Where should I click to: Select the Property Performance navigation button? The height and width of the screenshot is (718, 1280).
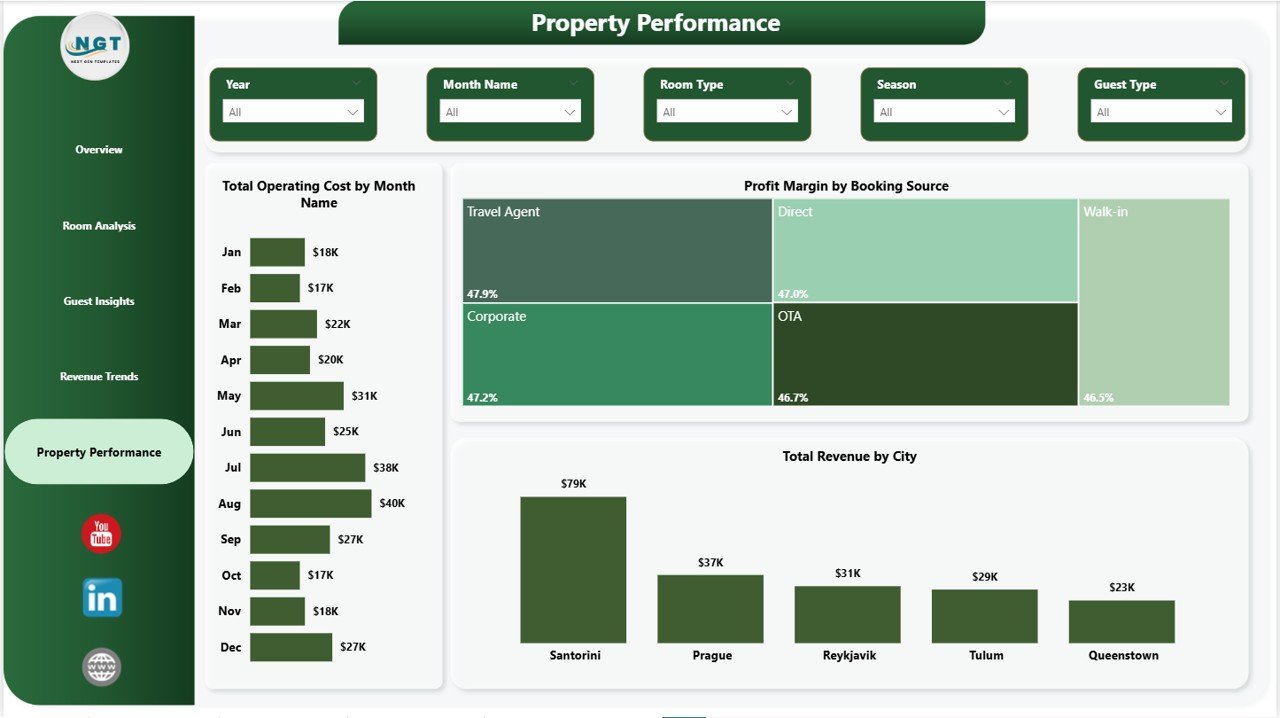pyautogui.click(x=99, y=452)
